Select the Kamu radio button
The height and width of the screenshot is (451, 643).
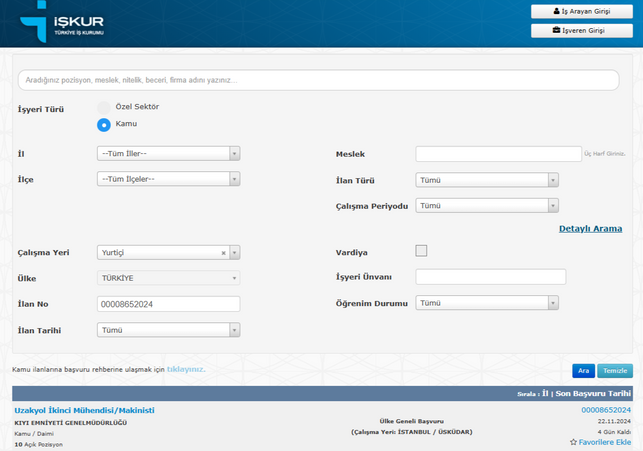(104, 124)
